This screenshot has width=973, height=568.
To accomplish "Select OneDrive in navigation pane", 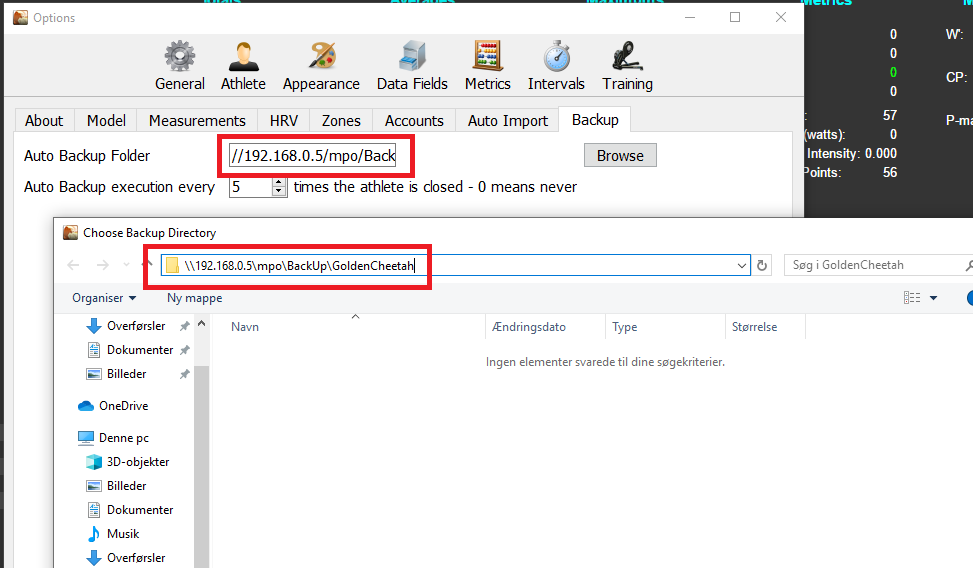I will (x=123, y=406).
